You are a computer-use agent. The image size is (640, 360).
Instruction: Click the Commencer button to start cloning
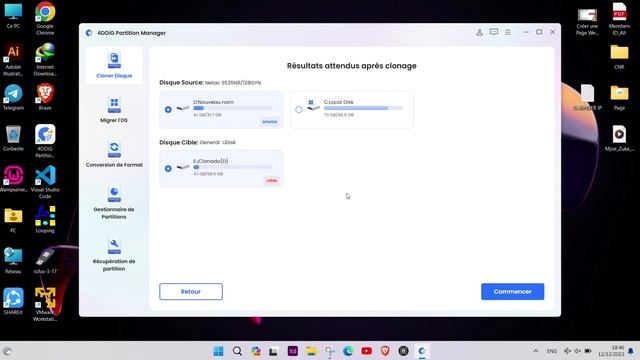click(512, 291)
